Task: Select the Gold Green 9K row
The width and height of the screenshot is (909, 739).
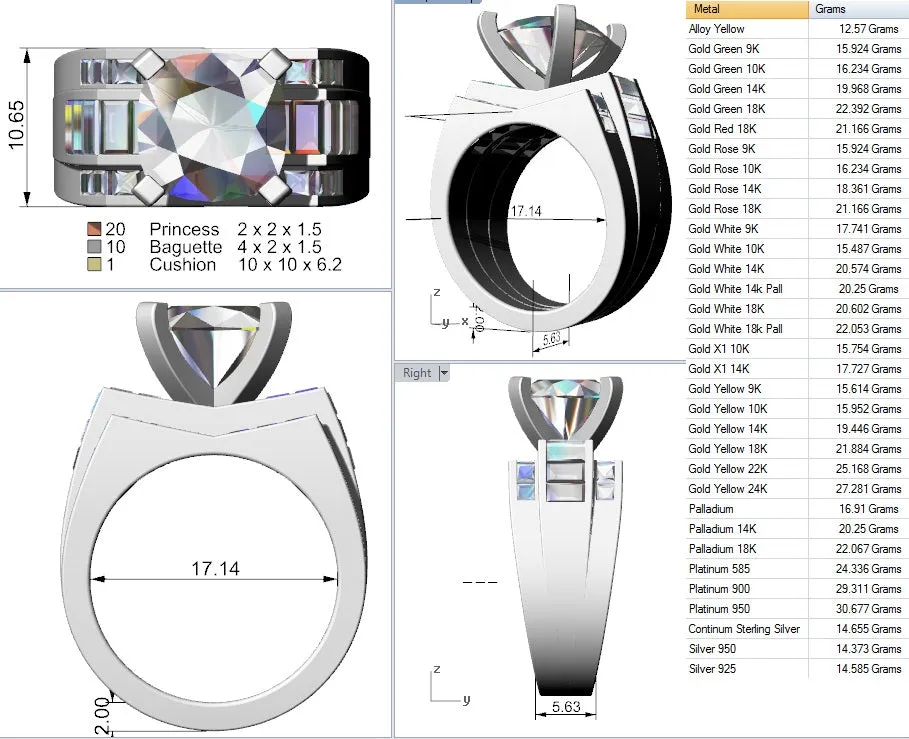Action: [x=797, y=49]
